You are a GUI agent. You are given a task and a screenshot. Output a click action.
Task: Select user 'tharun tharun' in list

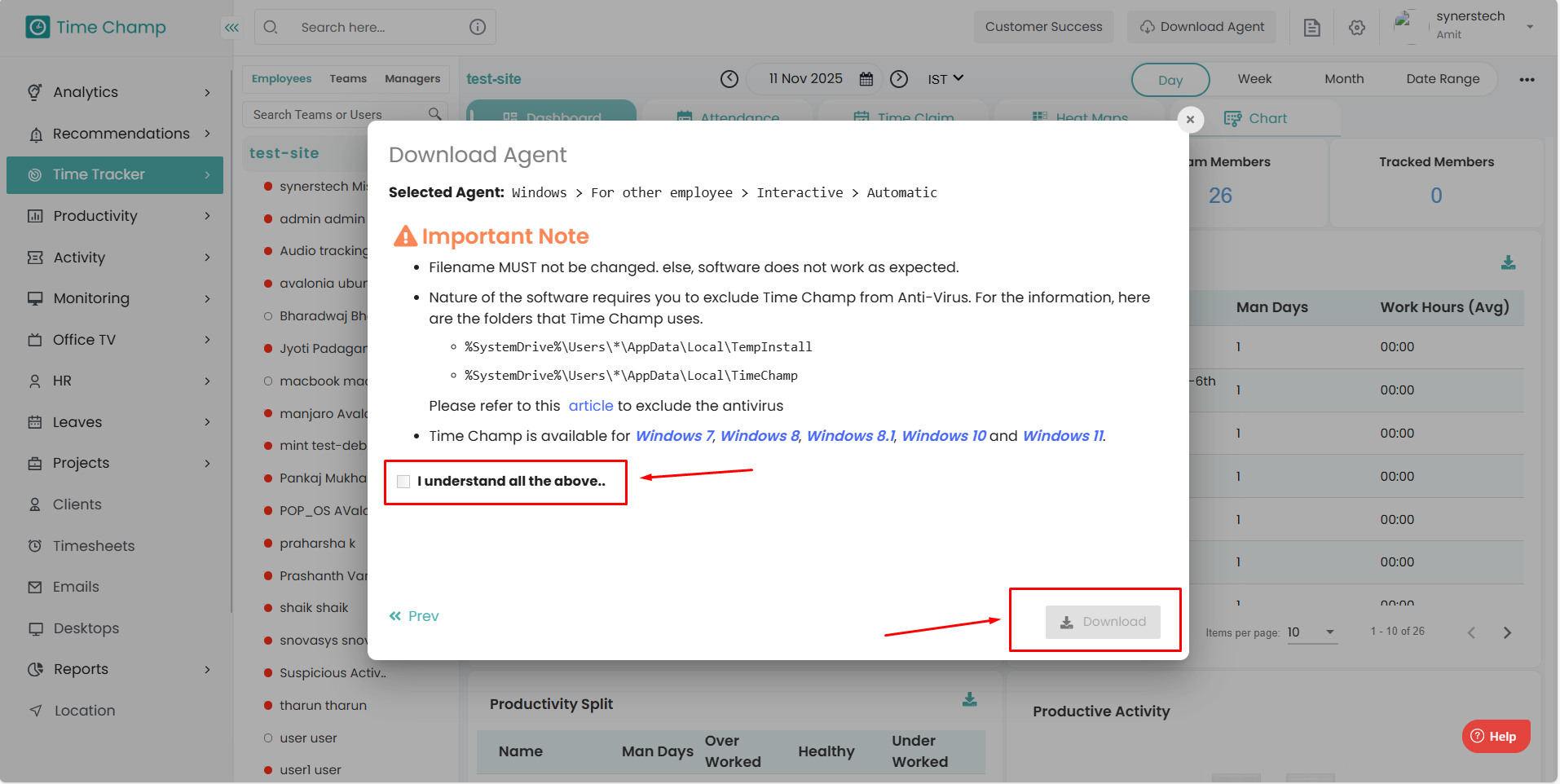tap(323, 705)
